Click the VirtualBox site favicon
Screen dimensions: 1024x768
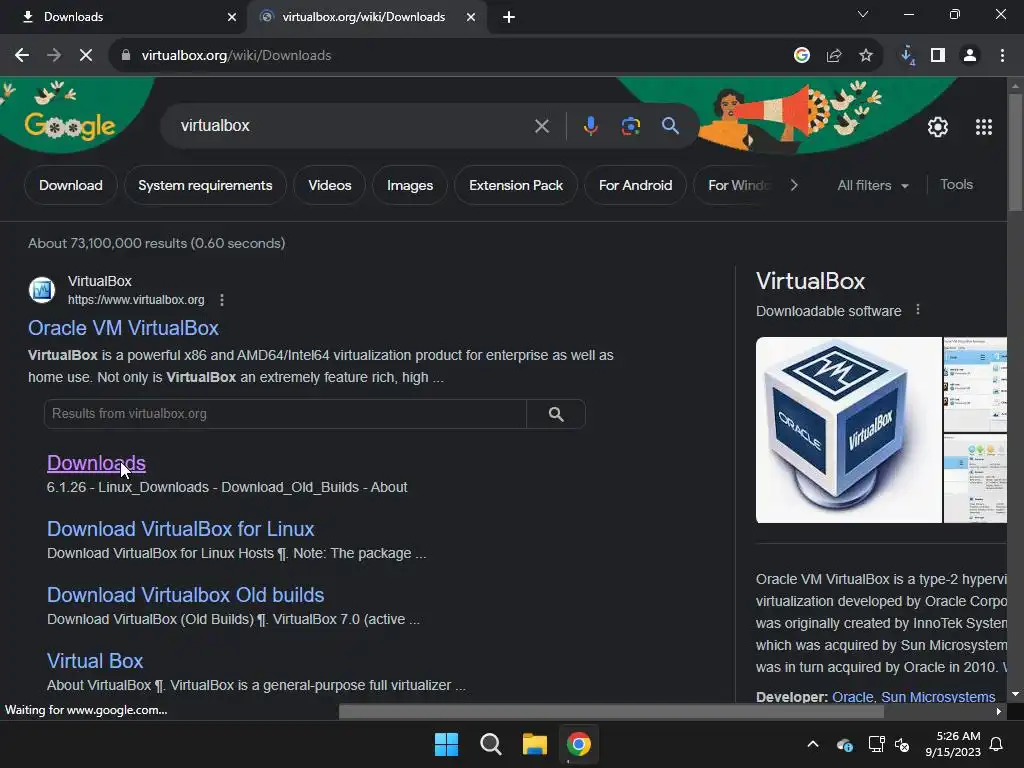[42, 290]
